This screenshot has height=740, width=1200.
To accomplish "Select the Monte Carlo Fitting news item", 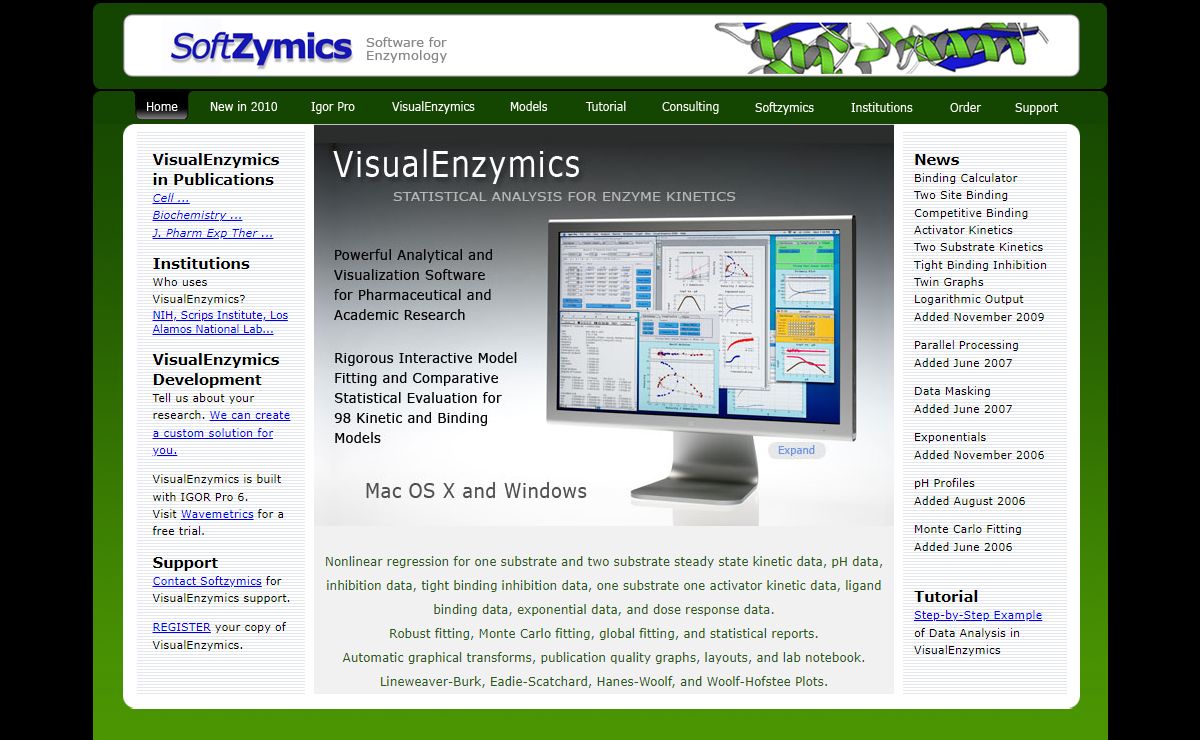I will coord(968,529).
